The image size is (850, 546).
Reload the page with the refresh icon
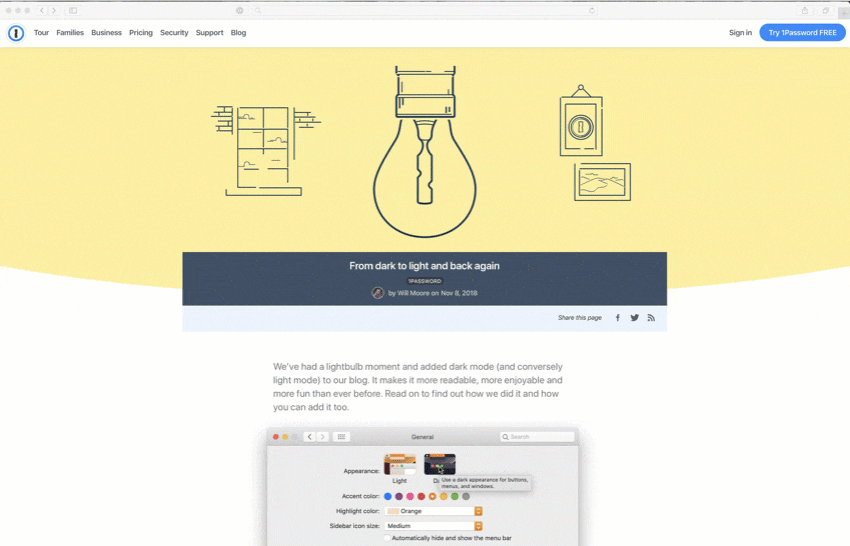coord(592,10)
